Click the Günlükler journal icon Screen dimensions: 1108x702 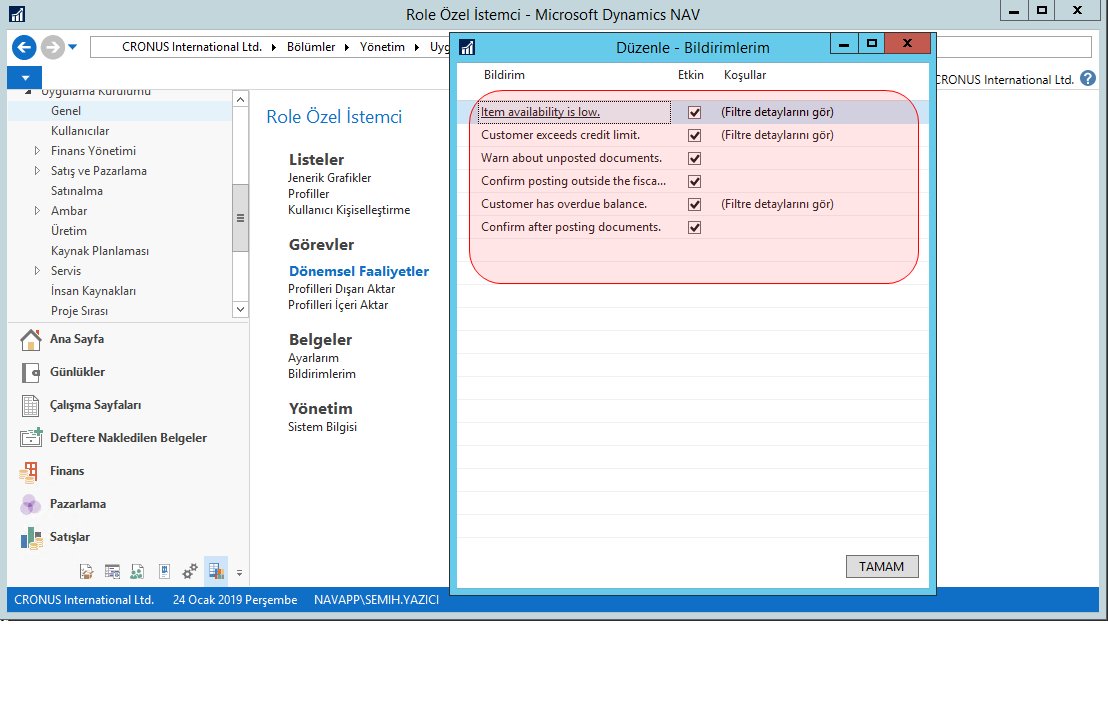30,372
